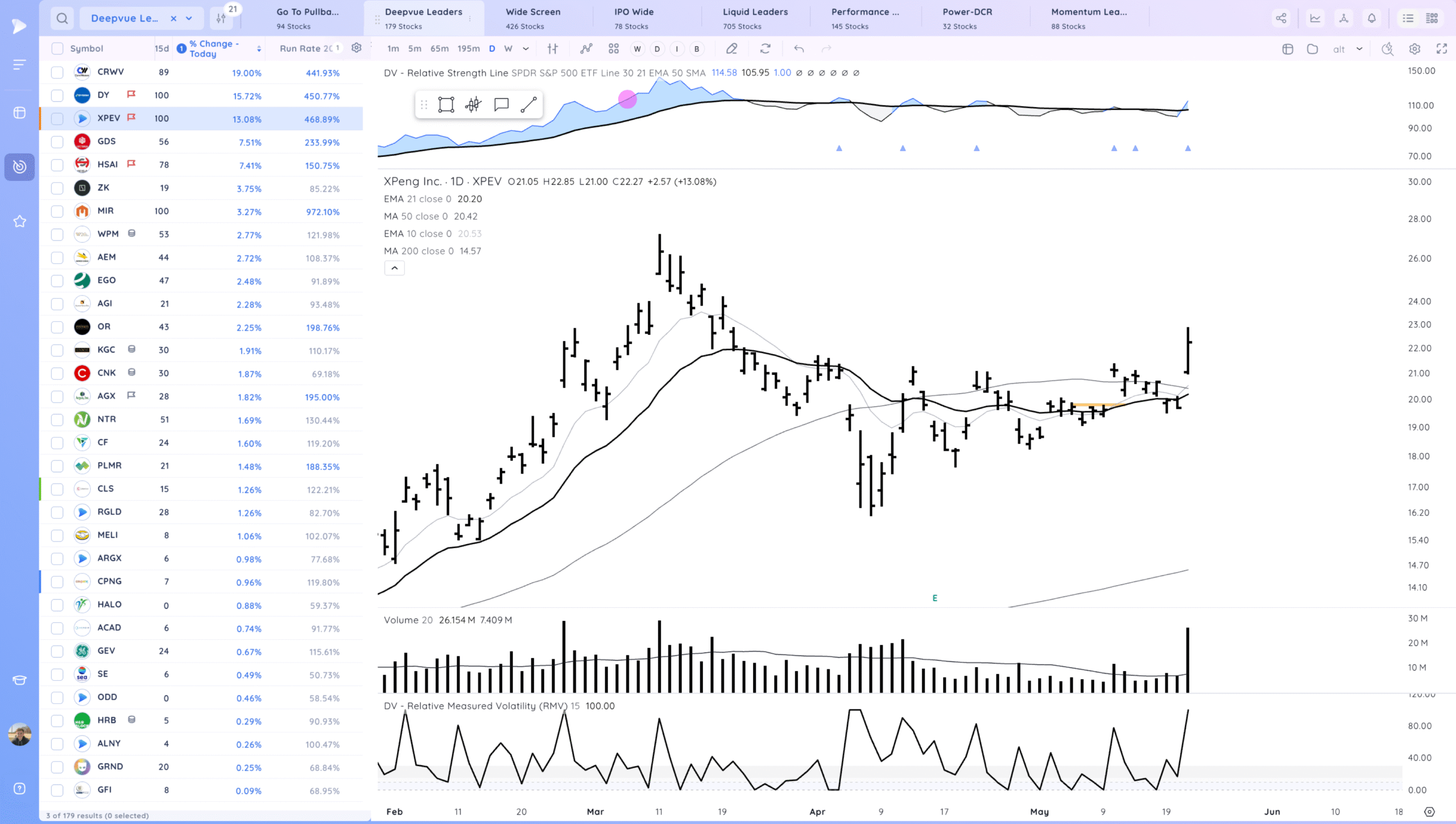Select the MIR stock row
1456x824 pixels.
[x=106, y=211]
